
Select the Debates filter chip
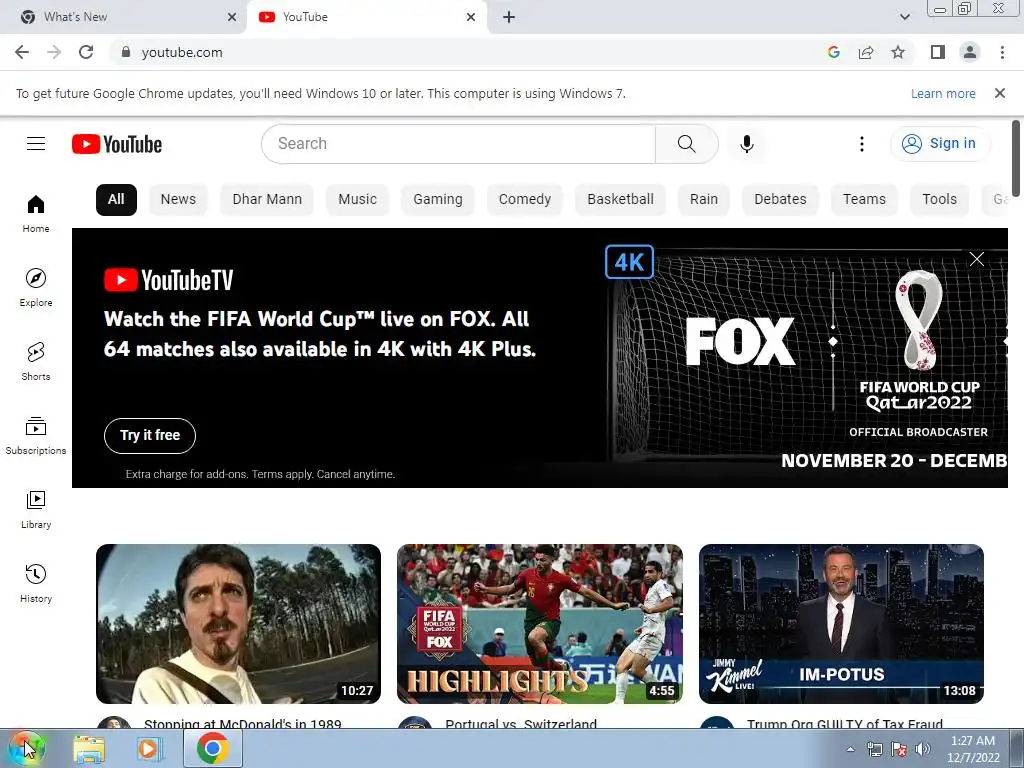pyautogui.click(x=780, y=200)
